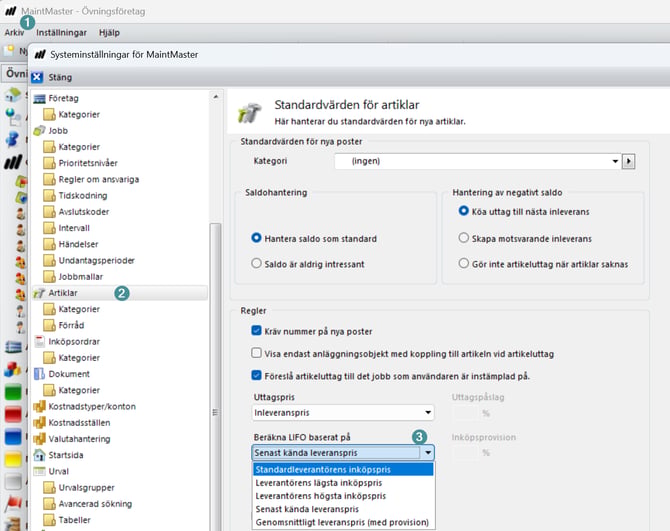Click the Undantagsperioder folder icon

click(x=49, y=261)
